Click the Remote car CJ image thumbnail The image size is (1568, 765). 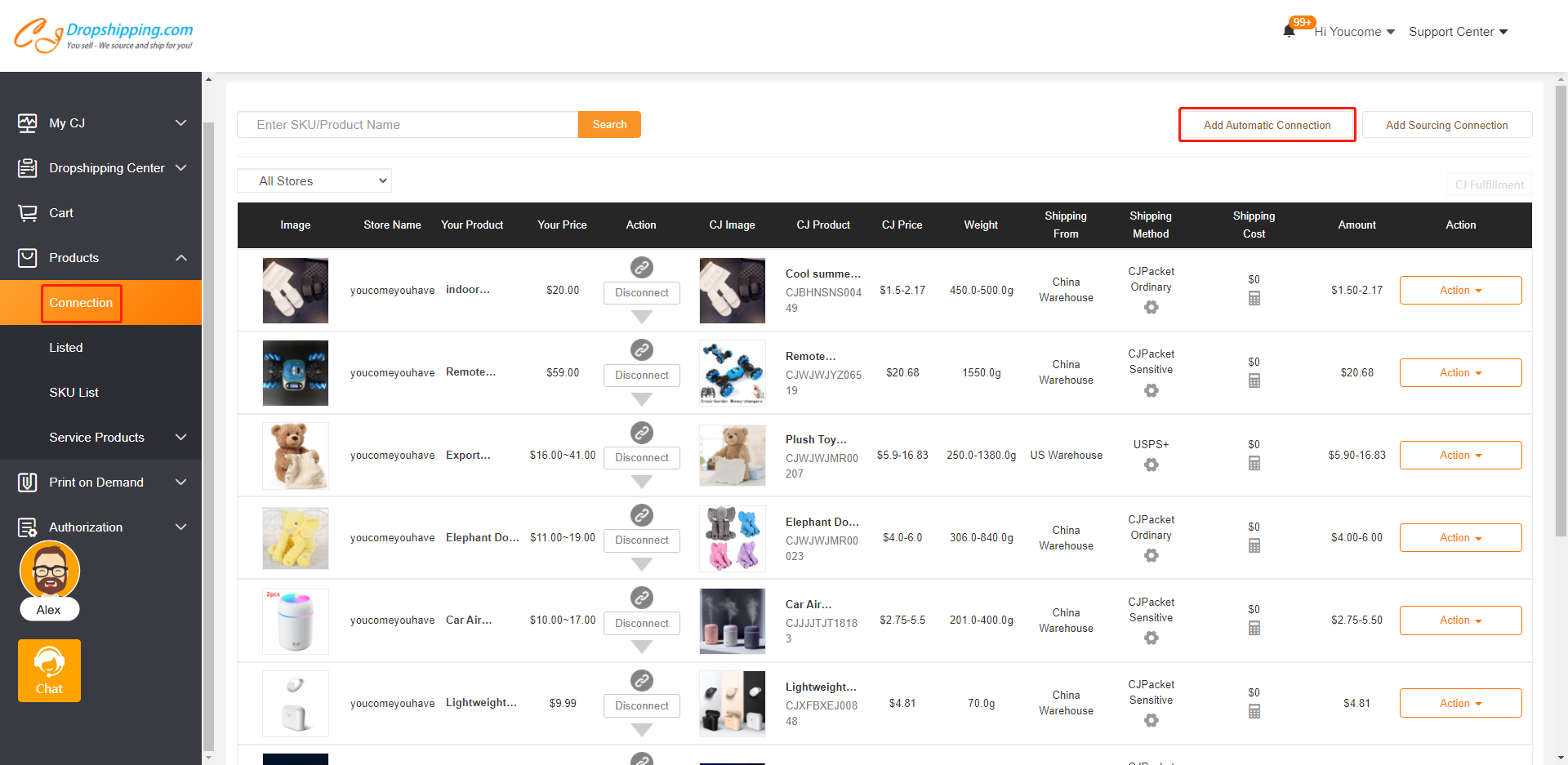[x=732, y=373]
